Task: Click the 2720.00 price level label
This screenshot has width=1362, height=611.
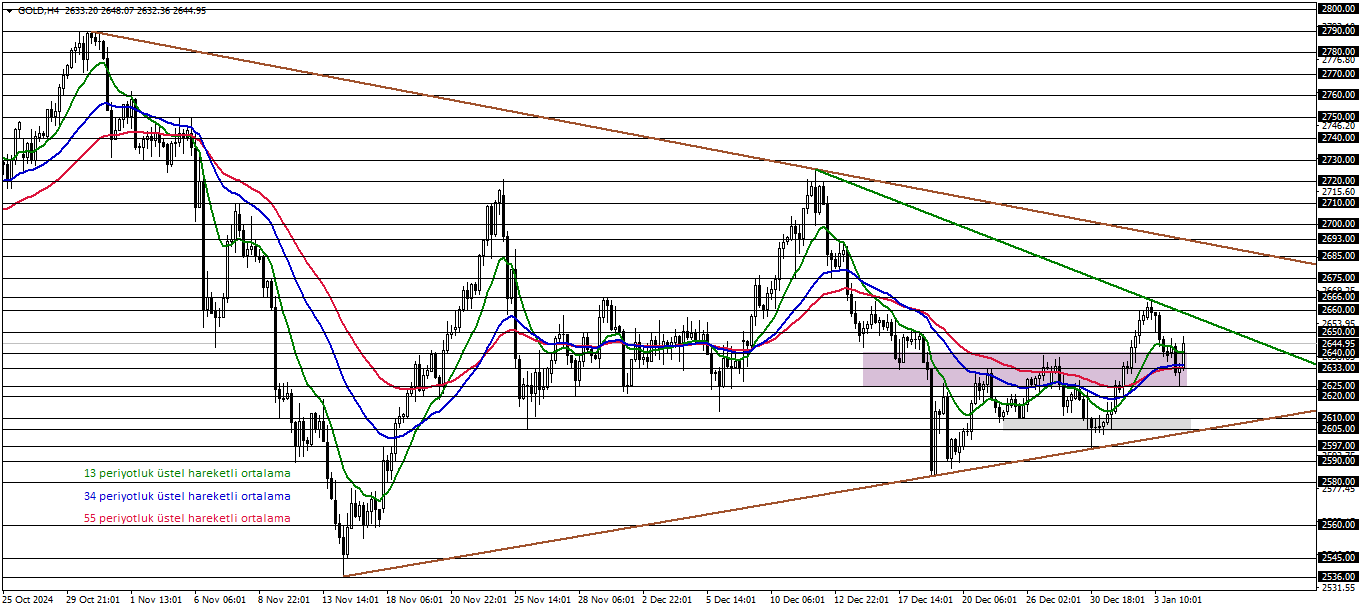Action: click(1338, 182)
